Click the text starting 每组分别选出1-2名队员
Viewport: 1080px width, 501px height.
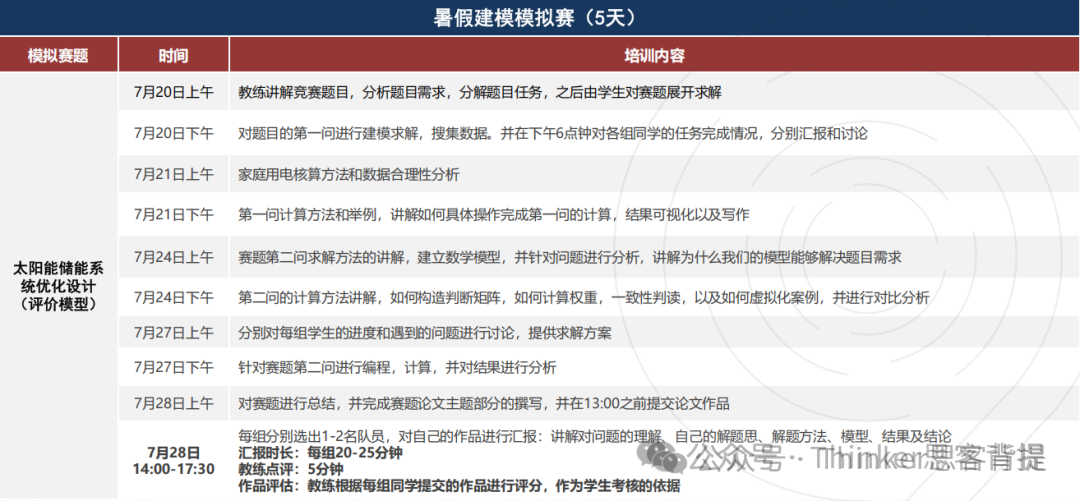595,436
